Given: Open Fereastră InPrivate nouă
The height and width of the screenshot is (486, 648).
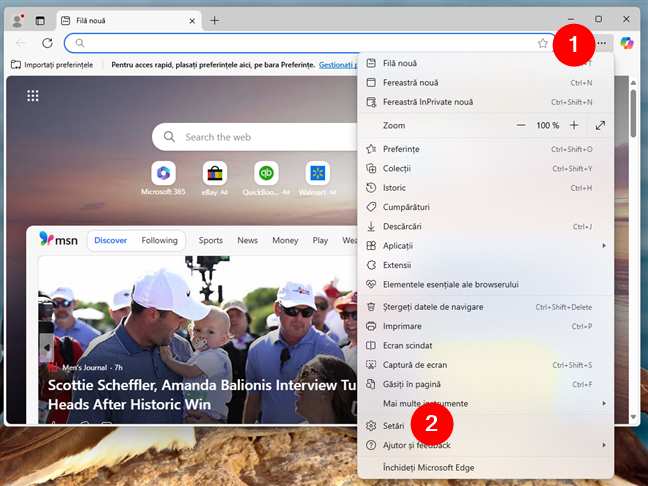Looking at the screenshot, I should [x=485, y=102].
